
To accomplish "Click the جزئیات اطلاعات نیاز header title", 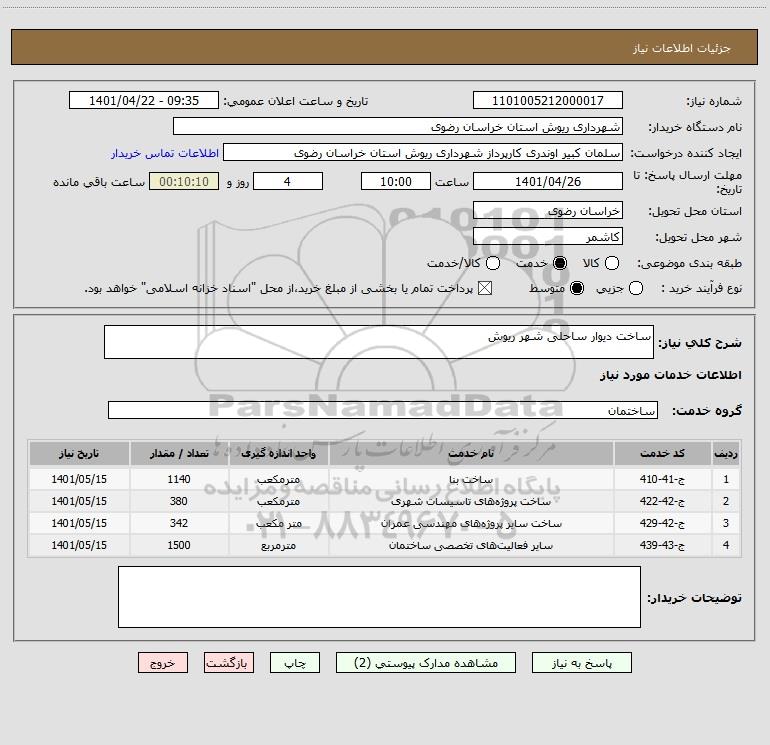I will tap(682, 48).
